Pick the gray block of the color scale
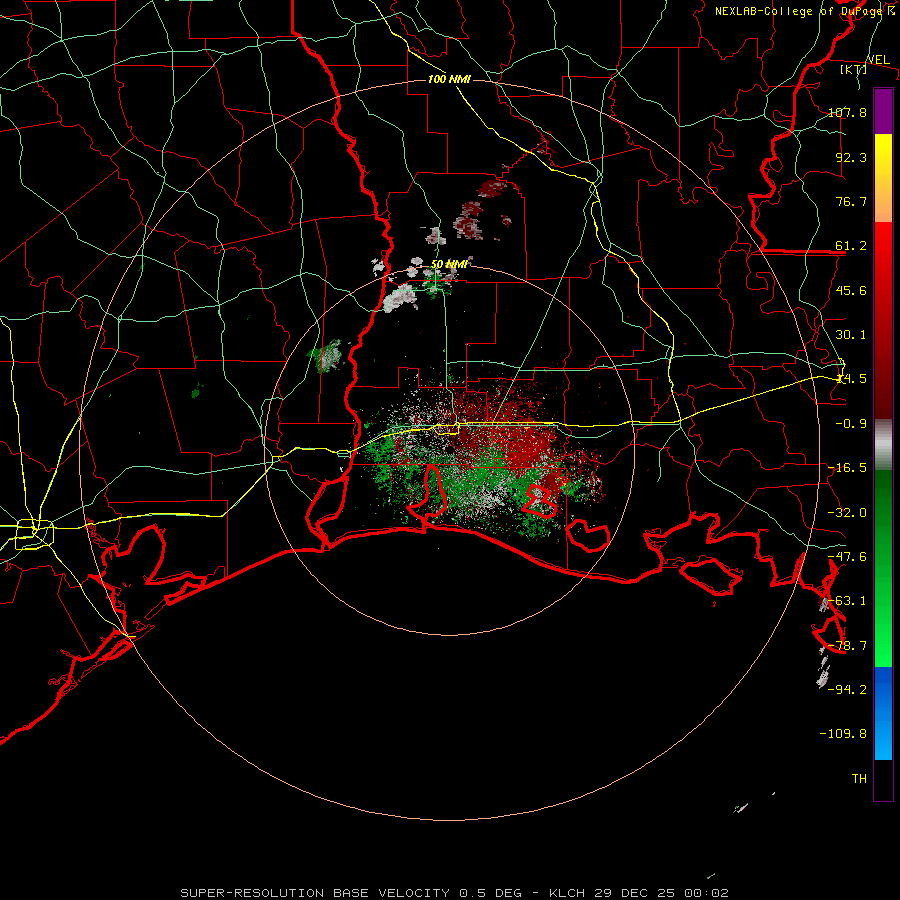The image size is (900, 900). (x=883, y=445)
